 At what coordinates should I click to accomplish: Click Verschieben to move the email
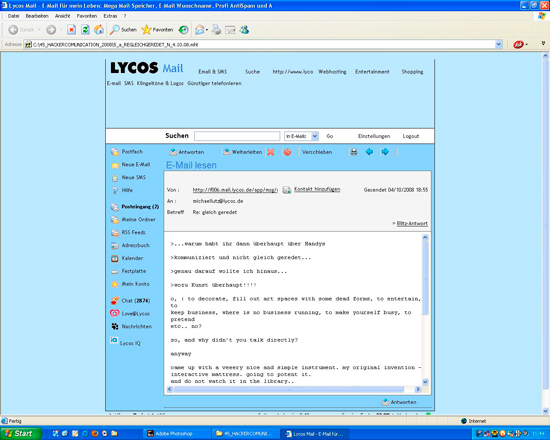tap(317, 152)
